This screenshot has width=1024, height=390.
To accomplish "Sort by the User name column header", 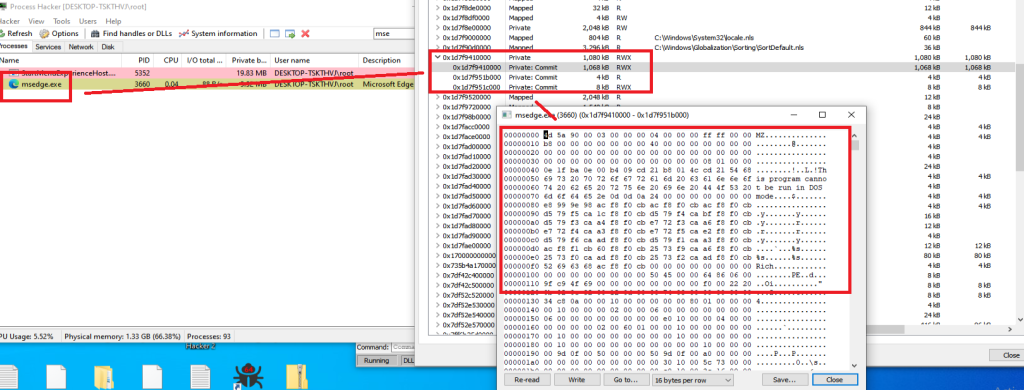I will 315,60.
